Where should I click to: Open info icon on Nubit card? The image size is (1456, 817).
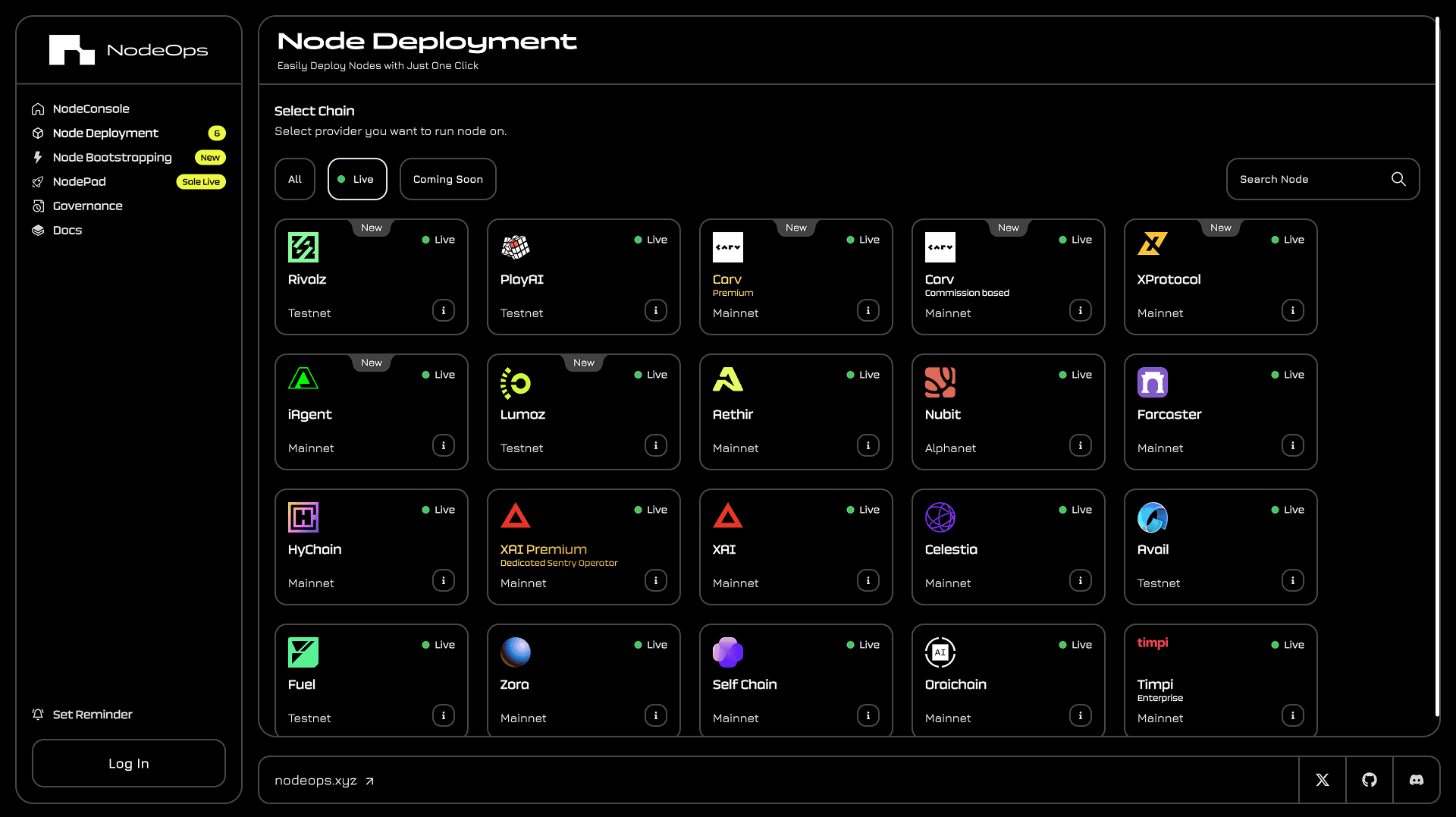coord(1081,445)
